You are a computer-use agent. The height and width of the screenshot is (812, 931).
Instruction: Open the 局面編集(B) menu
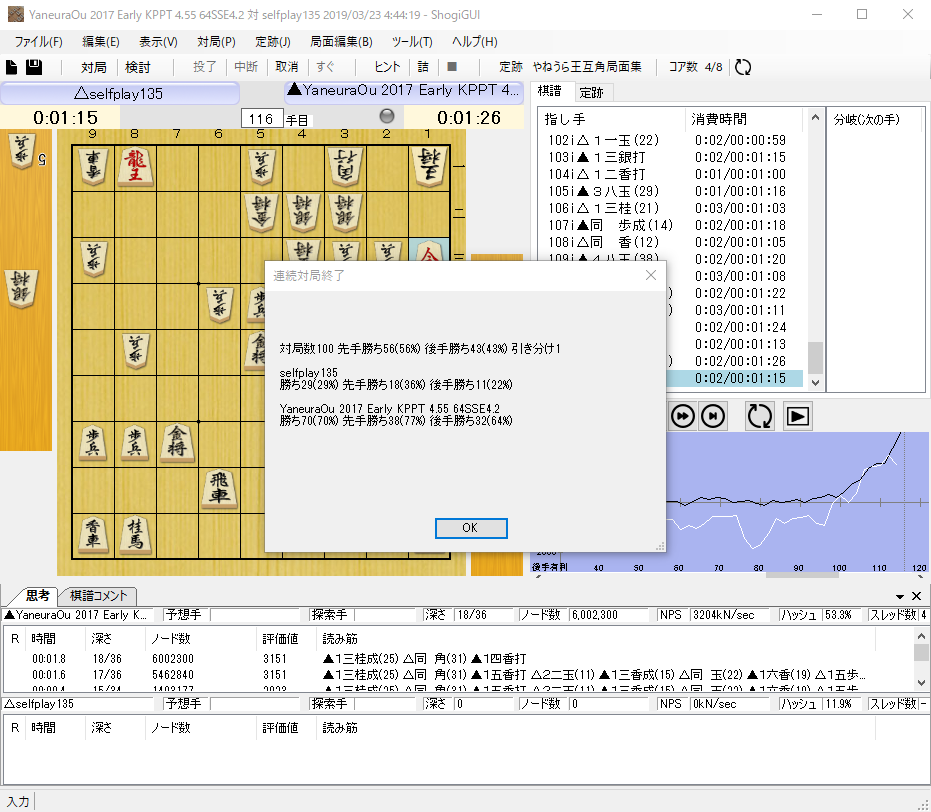click(x=341, y=42)
